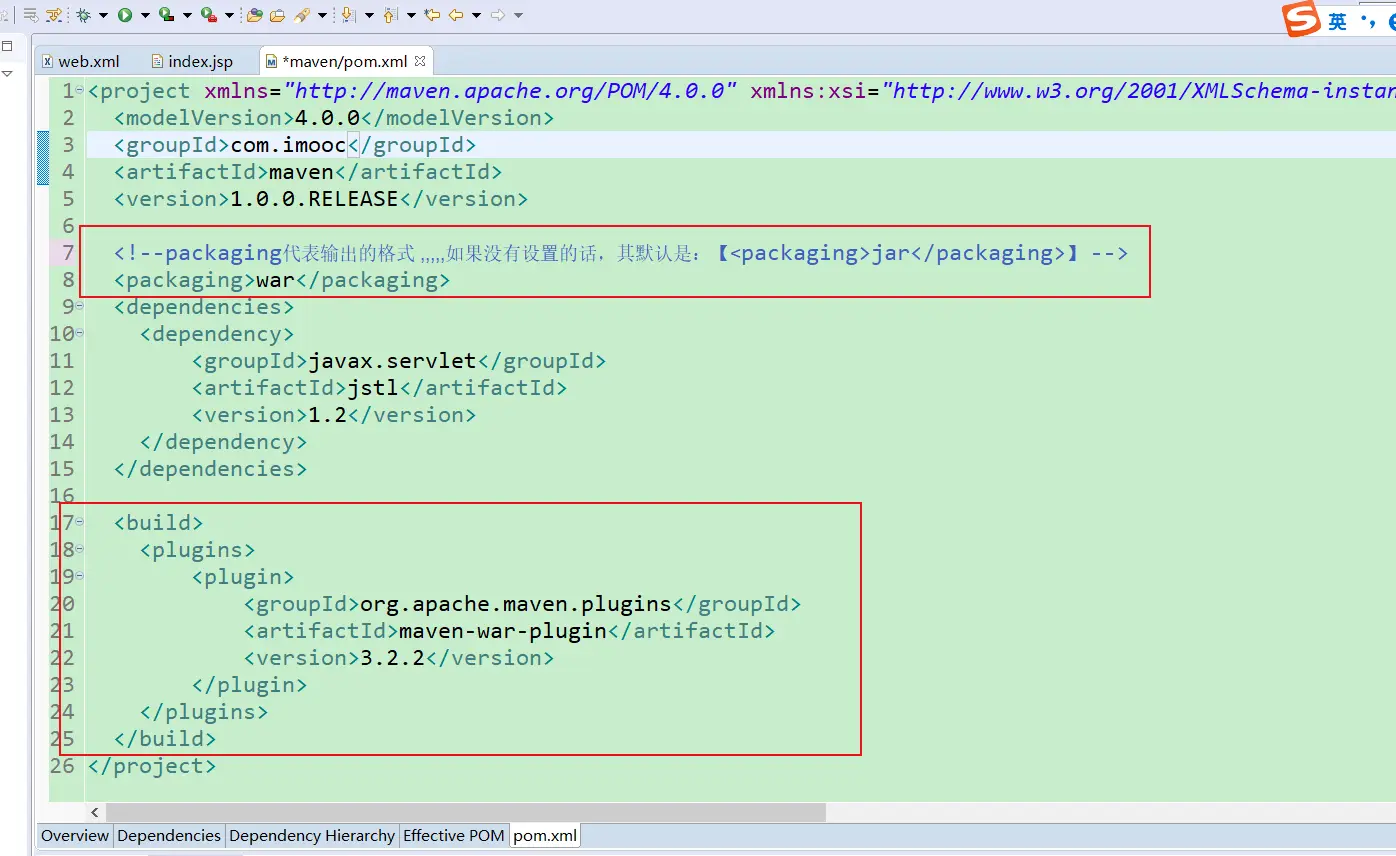Click the Debug bug icon
Viewport: 1396px width, 856px height.
coord(83,15)
